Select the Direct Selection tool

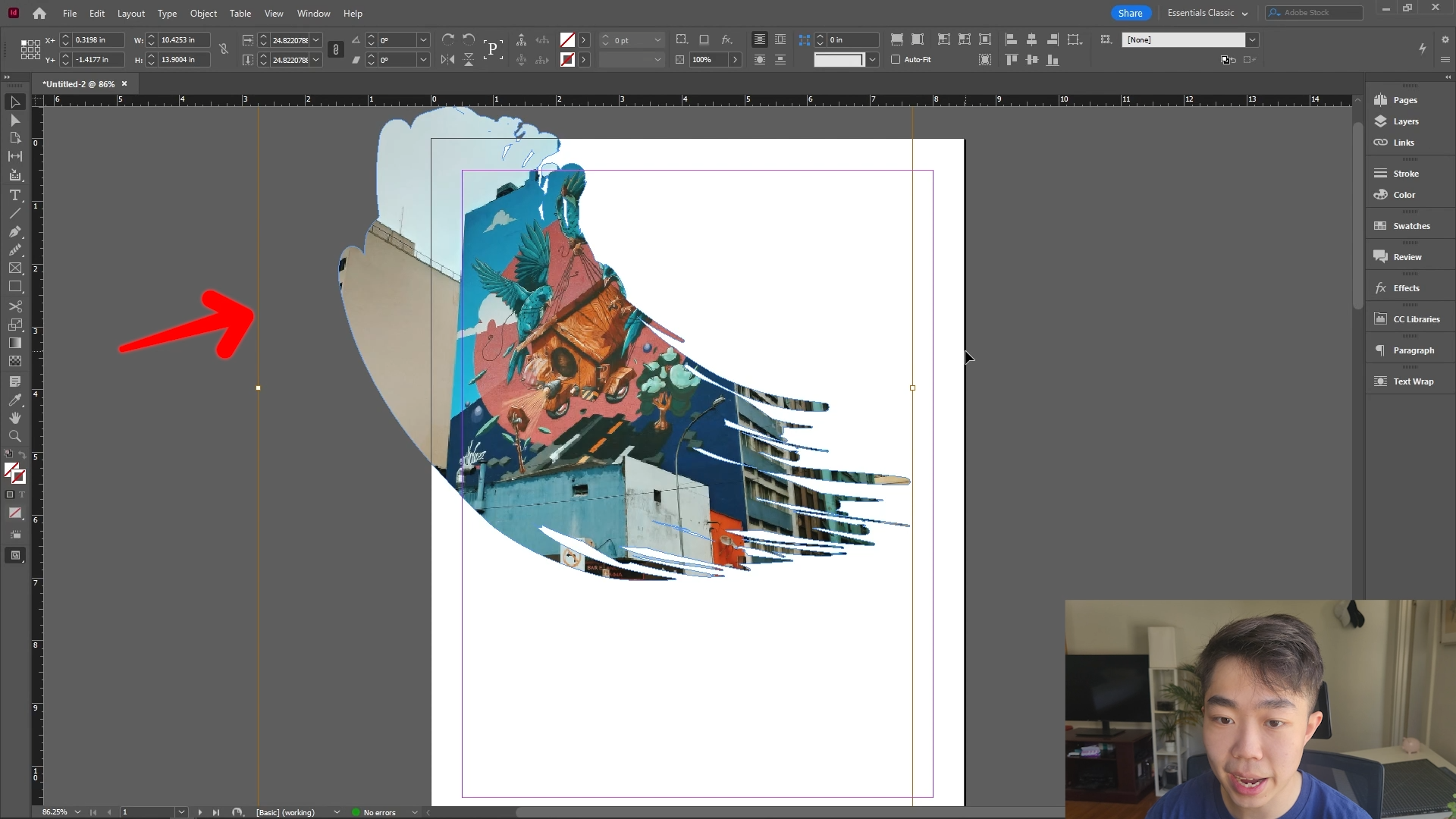click(15, 121)
